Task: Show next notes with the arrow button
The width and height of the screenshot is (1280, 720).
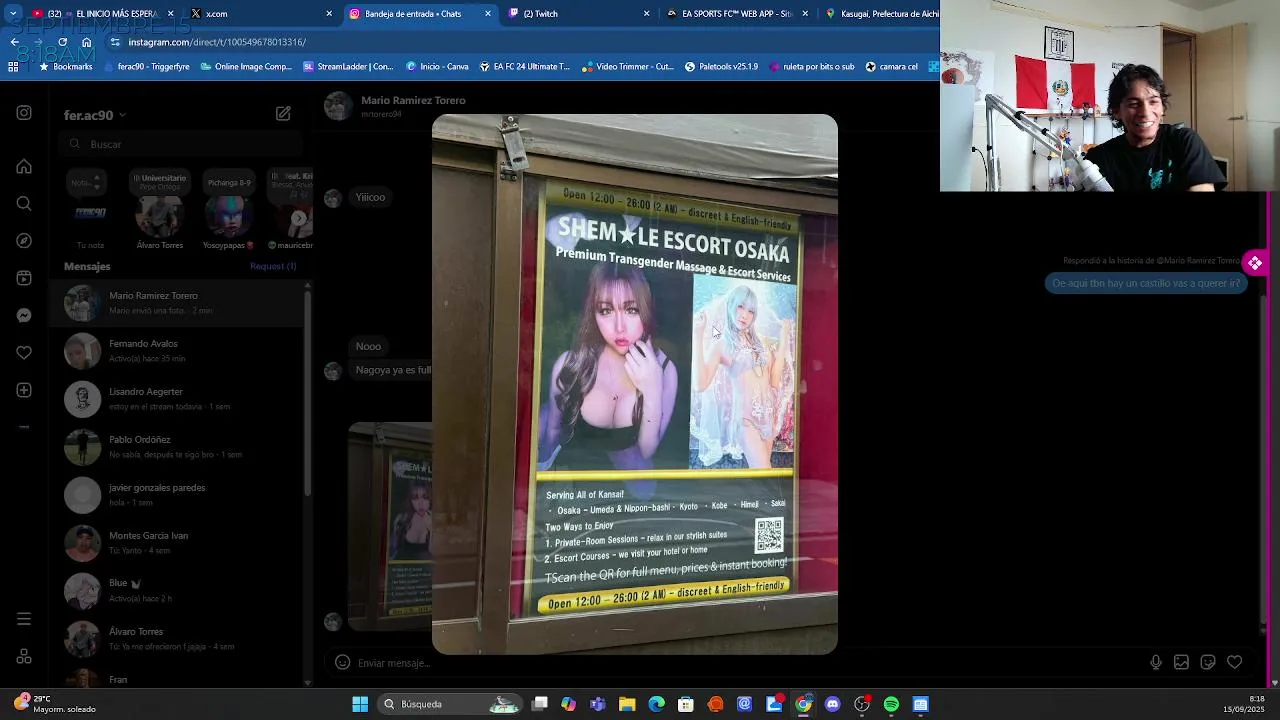Action: click(x=299, y=218)
